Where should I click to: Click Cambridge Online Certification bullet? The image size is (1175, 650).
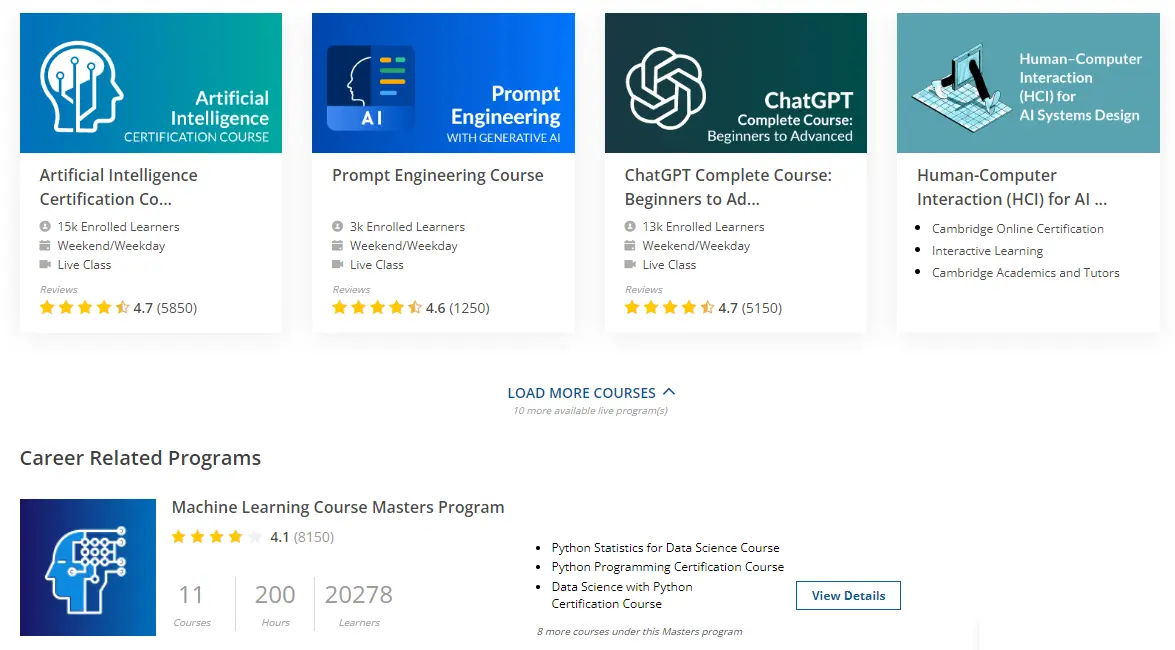coord(1018,229)
